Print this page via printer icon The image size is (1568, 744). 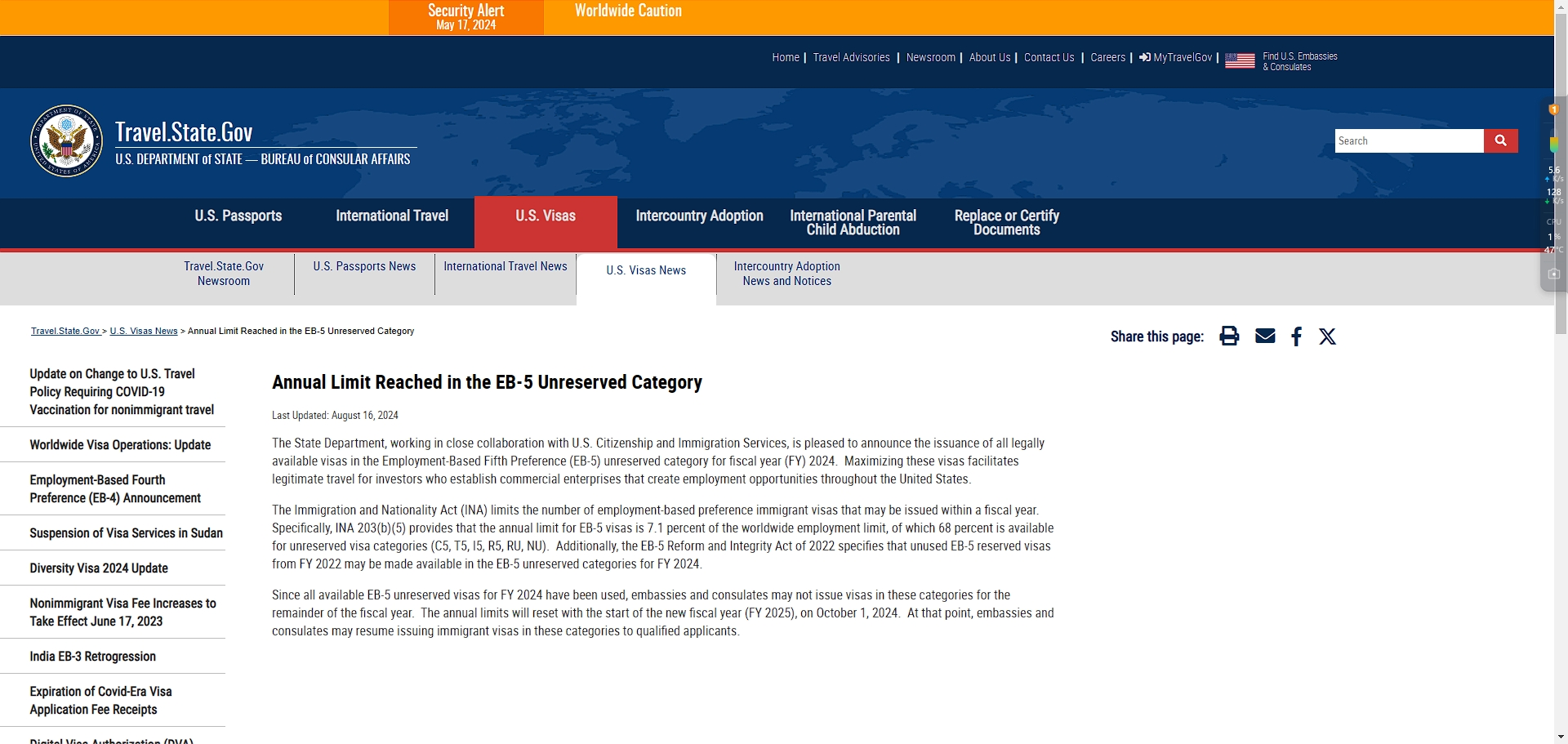point(1229,336)
